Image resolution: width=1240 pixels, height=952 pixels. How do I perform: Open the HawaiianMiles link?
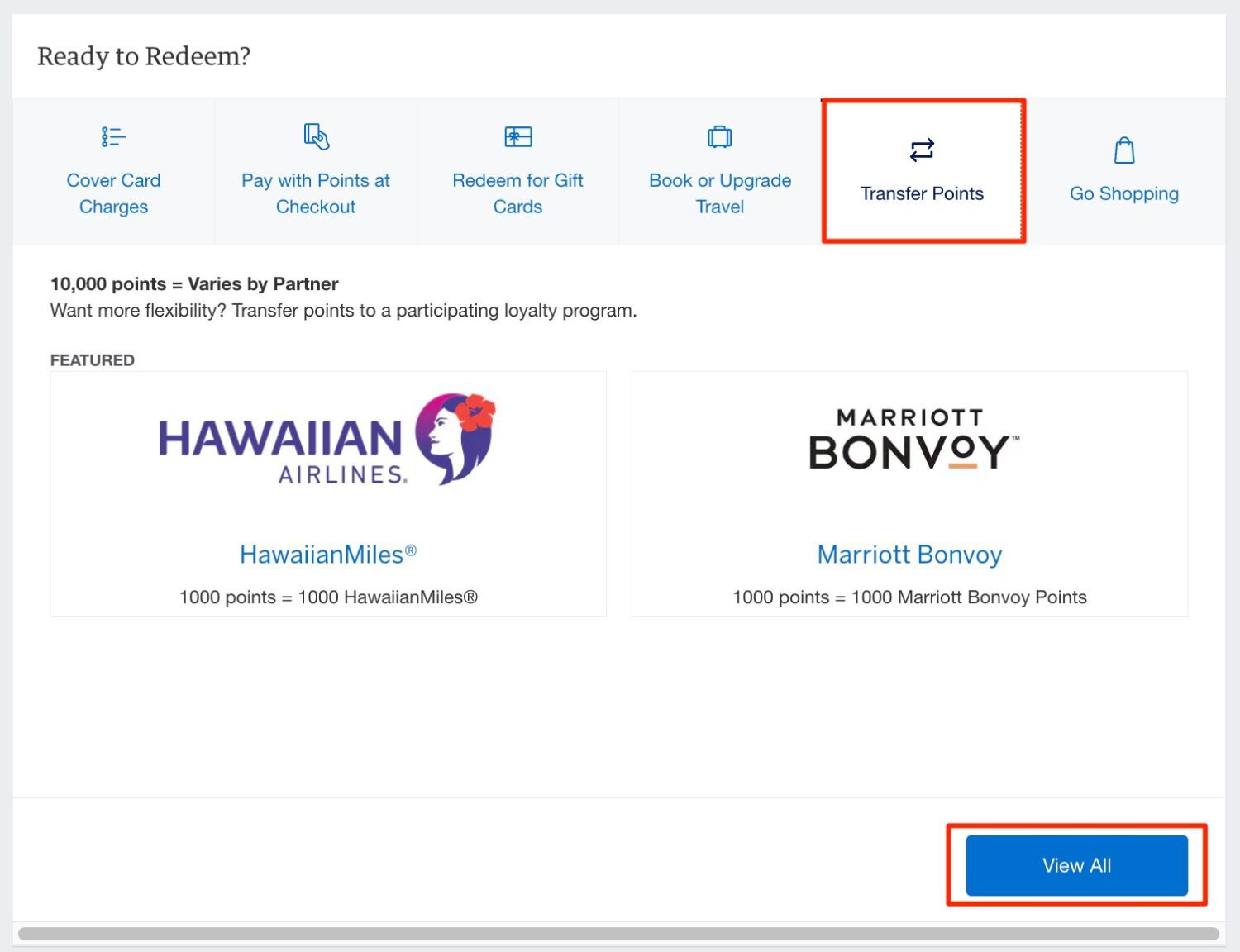click(x=327, y=554)
